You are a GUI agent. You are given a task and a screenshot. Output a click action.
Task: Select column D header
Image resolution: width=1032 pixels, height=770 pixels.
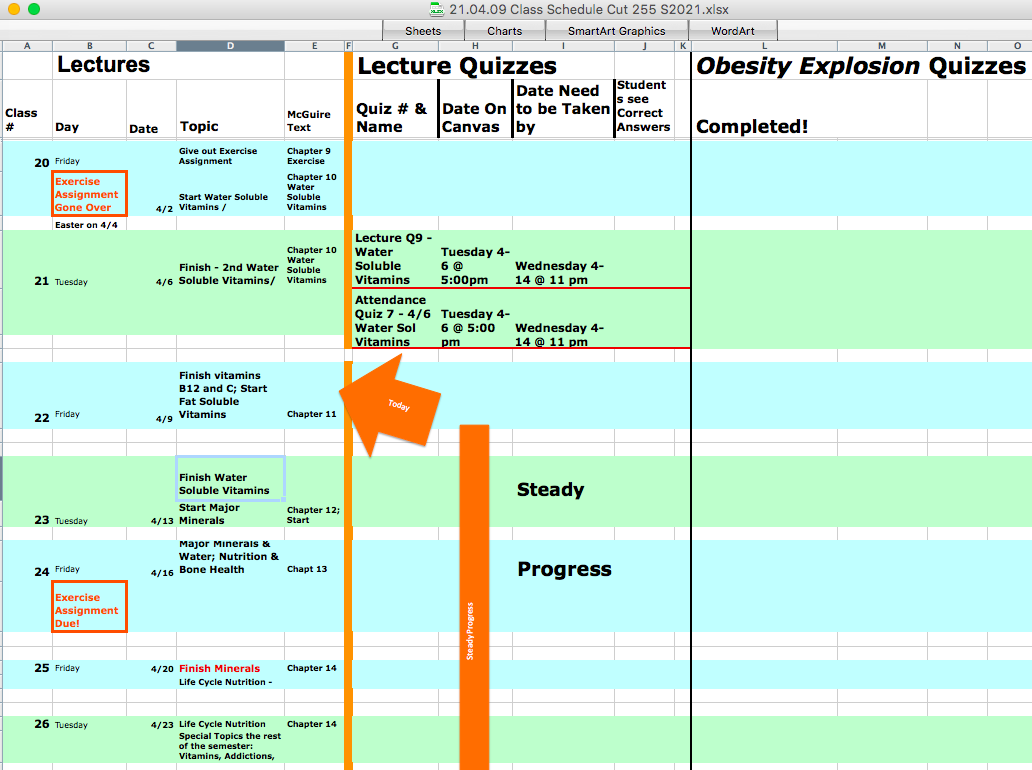tap(230, 46)
